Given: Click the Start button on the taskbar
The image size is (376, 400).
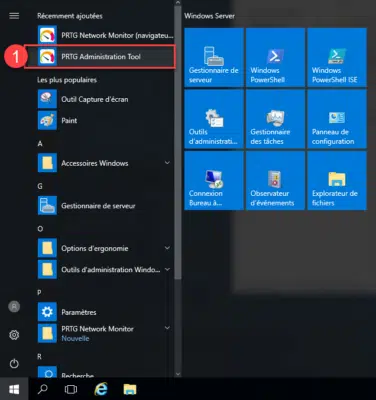Looking at the screenshot, I should click(14, 389).
